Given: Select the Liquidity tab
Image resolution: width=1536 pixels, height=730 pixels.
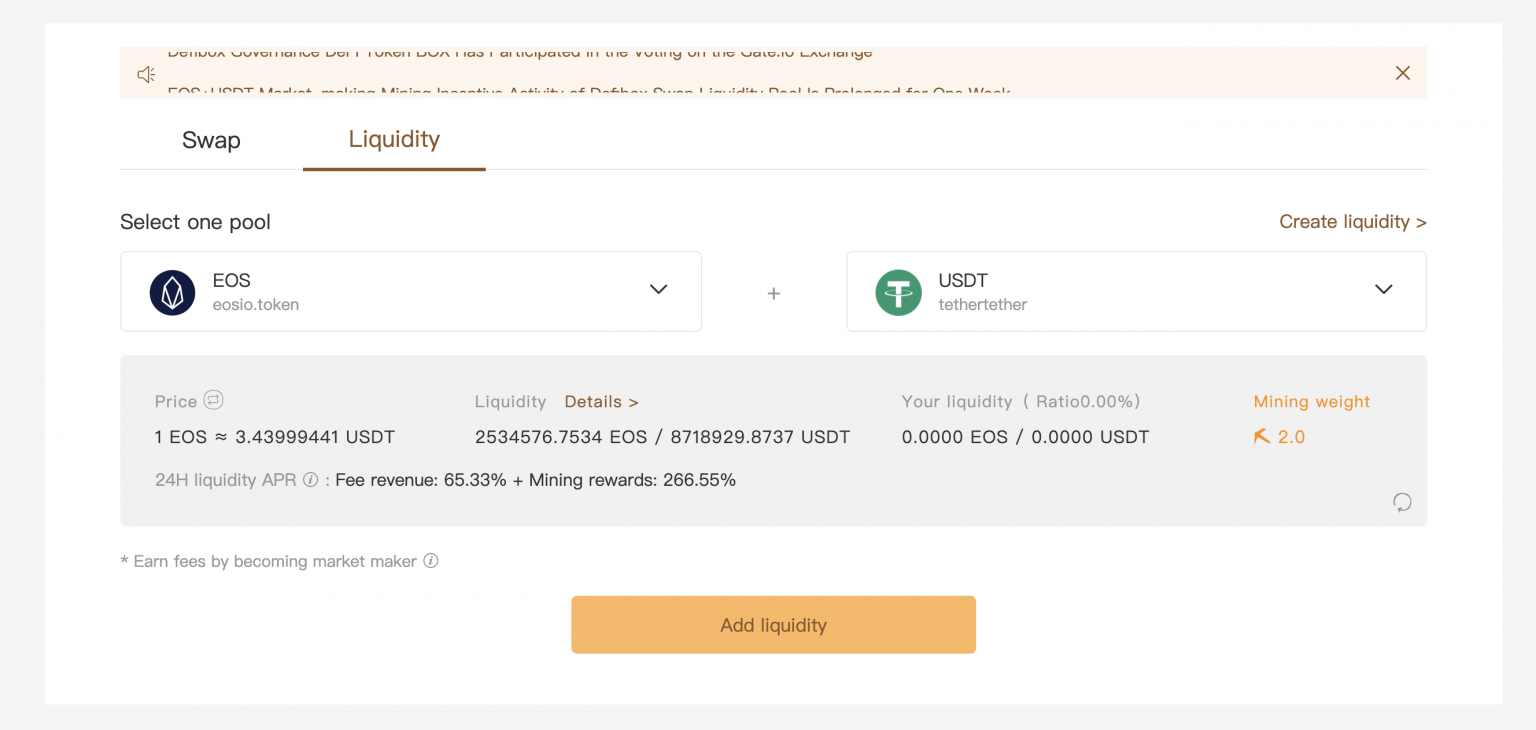Looking at the screenshot, I should (x=394, y=139).
